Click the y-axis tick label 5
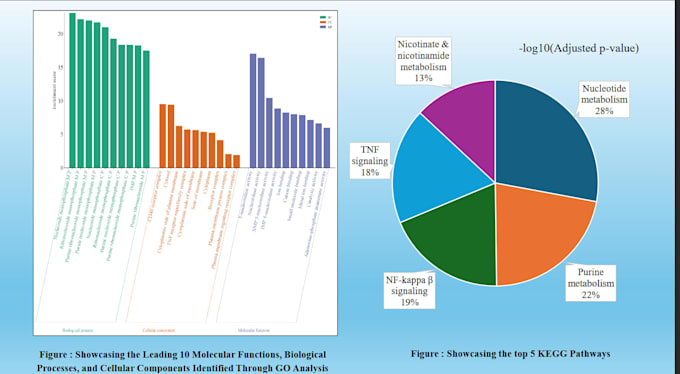Viewport: 680px width, 374px height. click(x=62, y=134)
